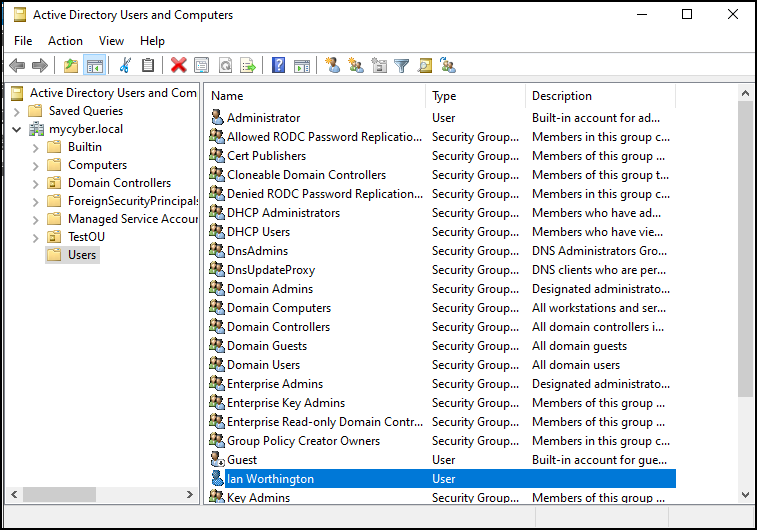Toggle the Show/Hide Console Tree icon
Viewport: 757px width, 530px height.
(x=94, y=65)
